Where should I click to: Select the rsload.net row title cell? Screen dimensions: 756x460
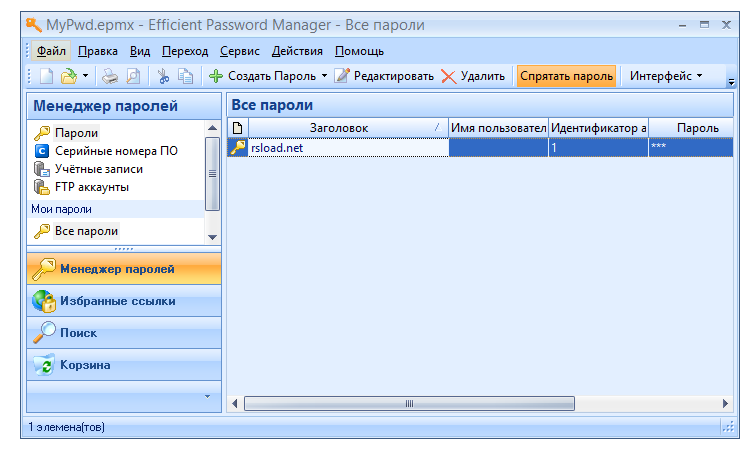(348, 148)
